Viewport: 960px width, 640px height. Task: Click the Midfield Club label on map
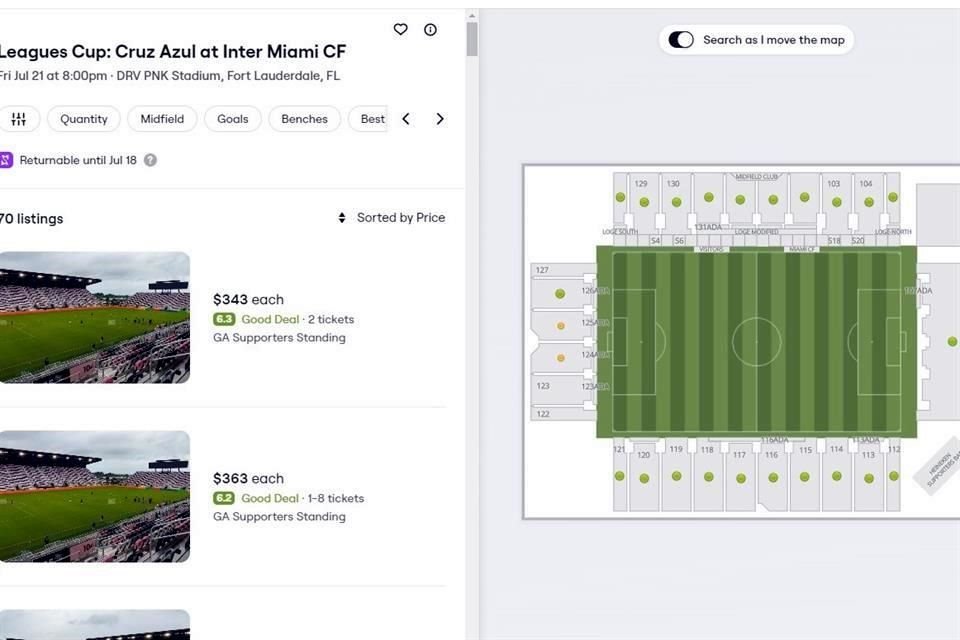tap(757, 177)
